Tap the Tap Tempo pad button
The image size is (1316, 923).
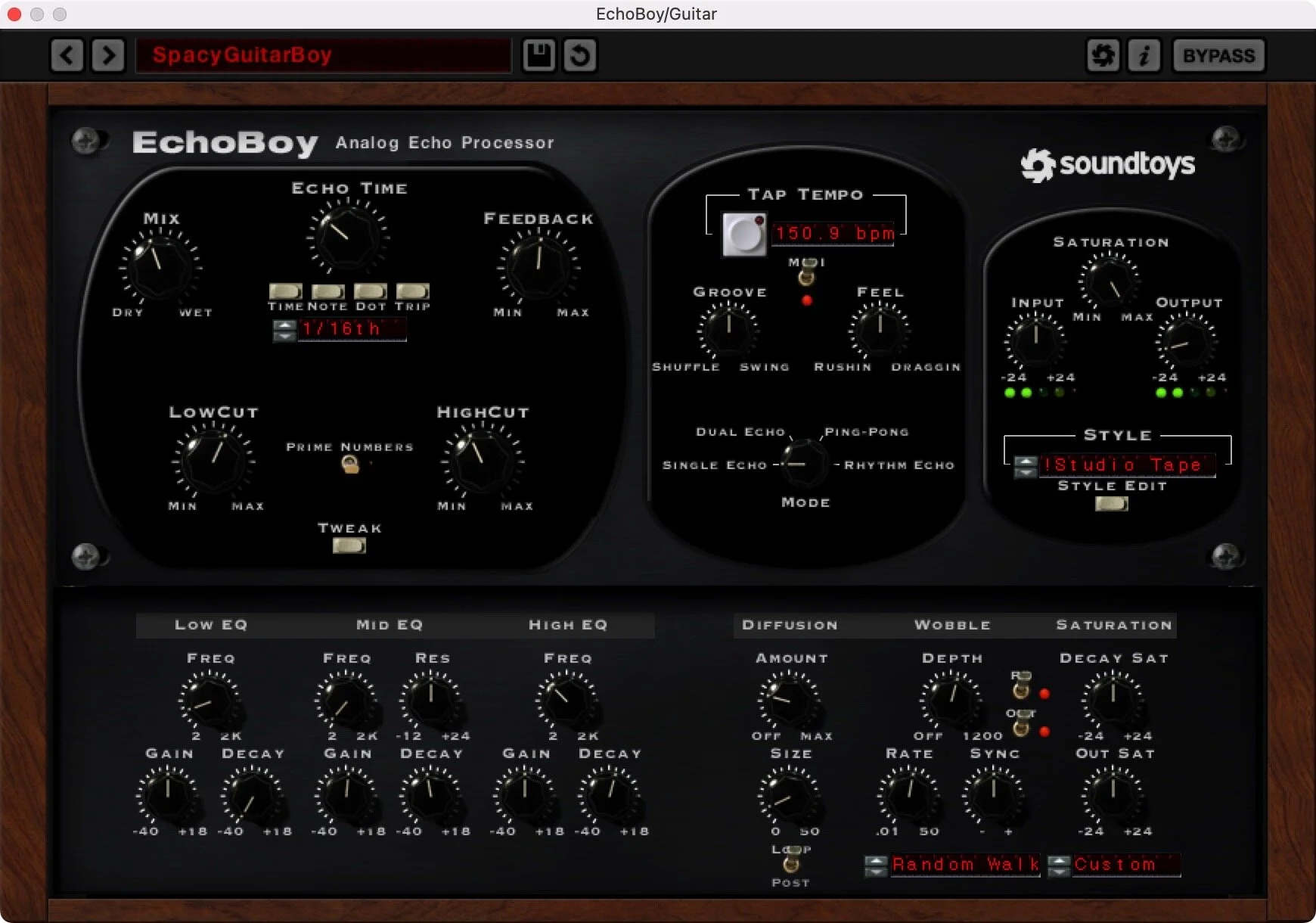tap(744, 235)
